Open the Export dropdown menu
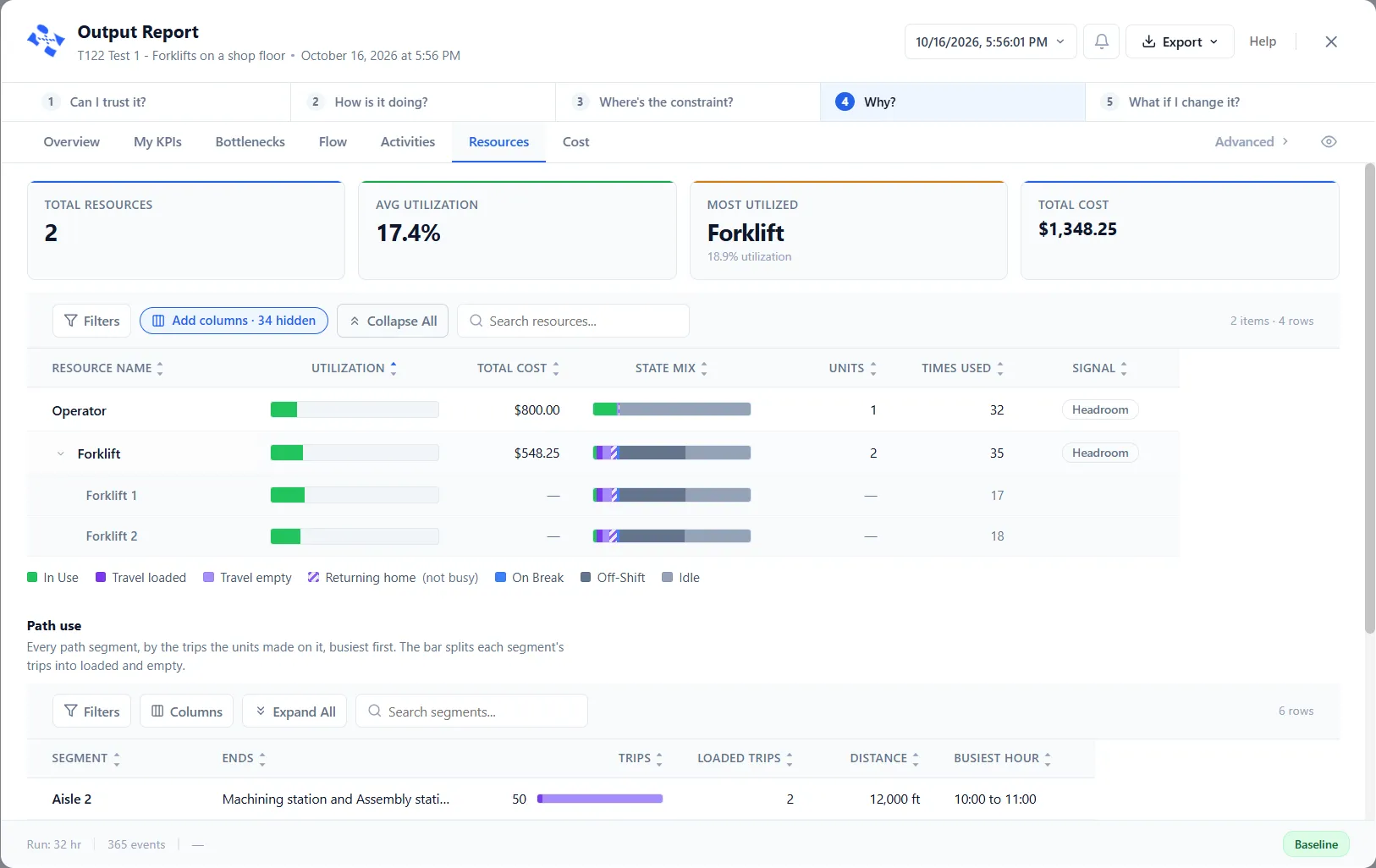The height and width of the screenshot is (868, 1376). (x=1180, y=41)
